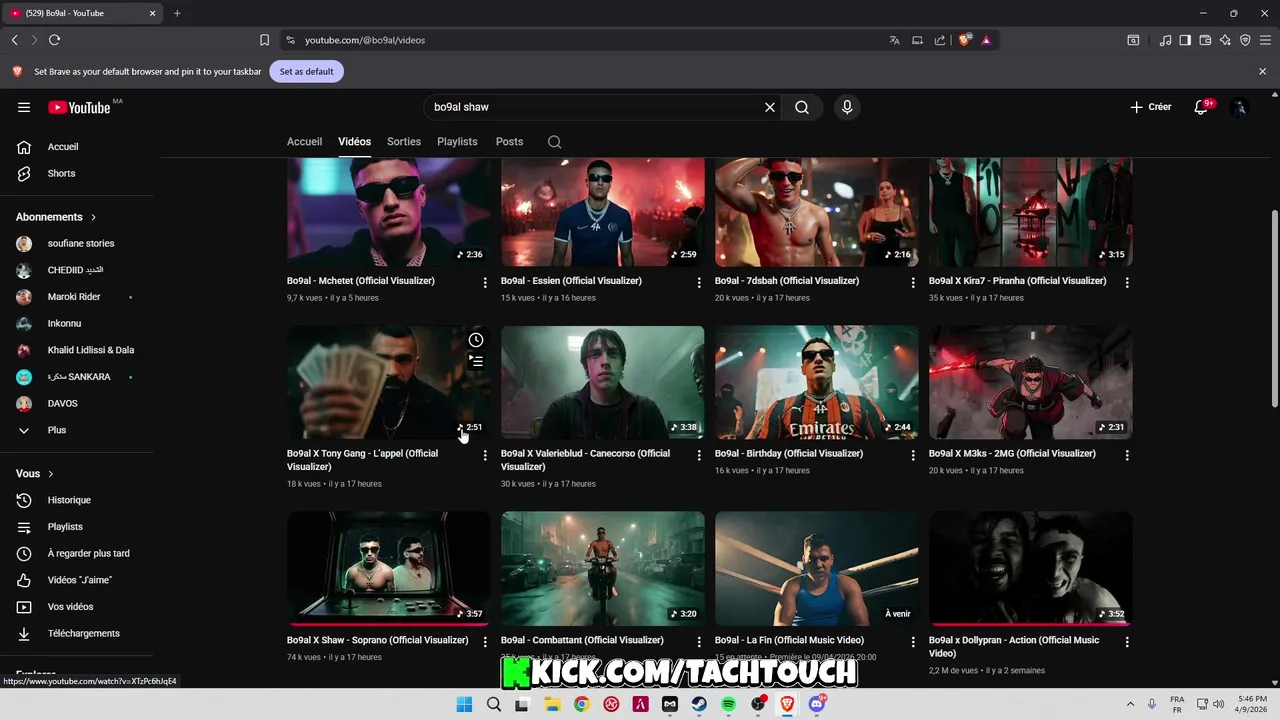Screen dimensions: 1280x720
Task: Switch to the Playlists channel tab
Action: coord(457,142)
